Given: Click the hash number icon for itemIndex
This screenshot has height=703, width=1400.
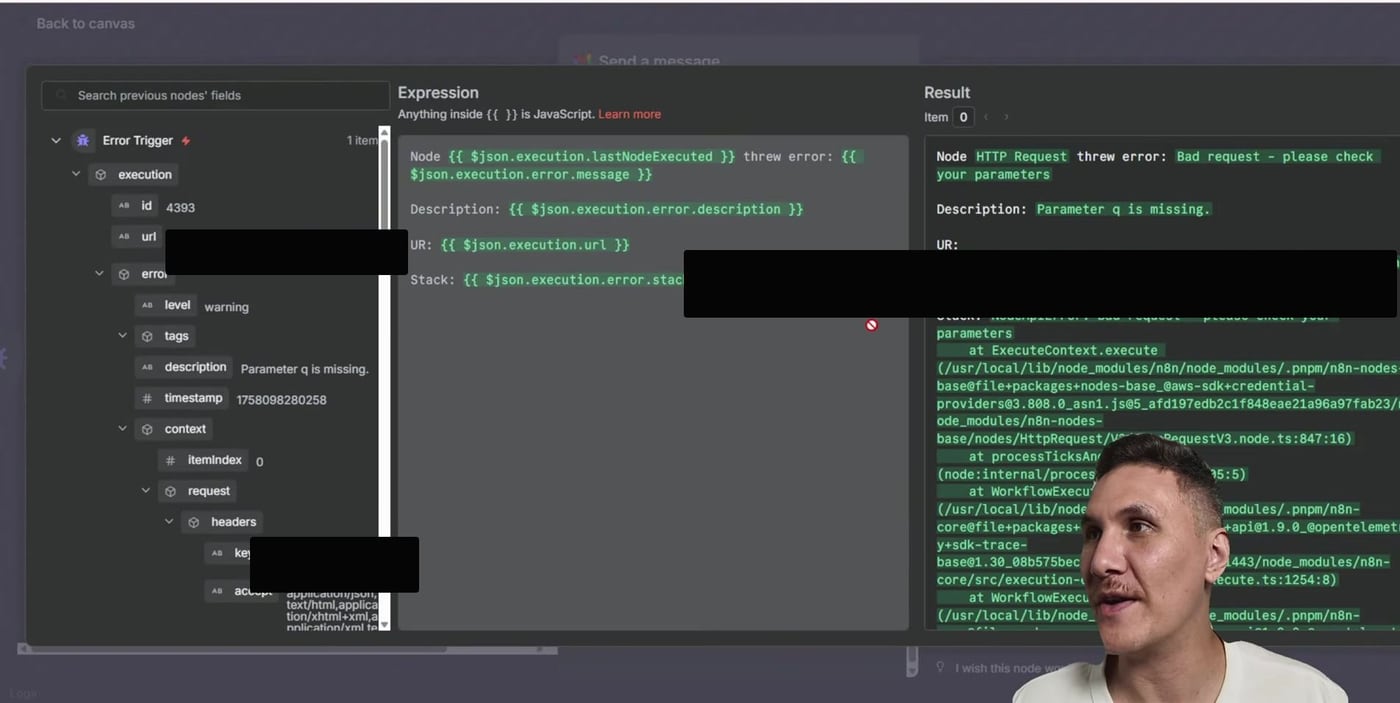Looking at the screenshot, I should 170,461.
